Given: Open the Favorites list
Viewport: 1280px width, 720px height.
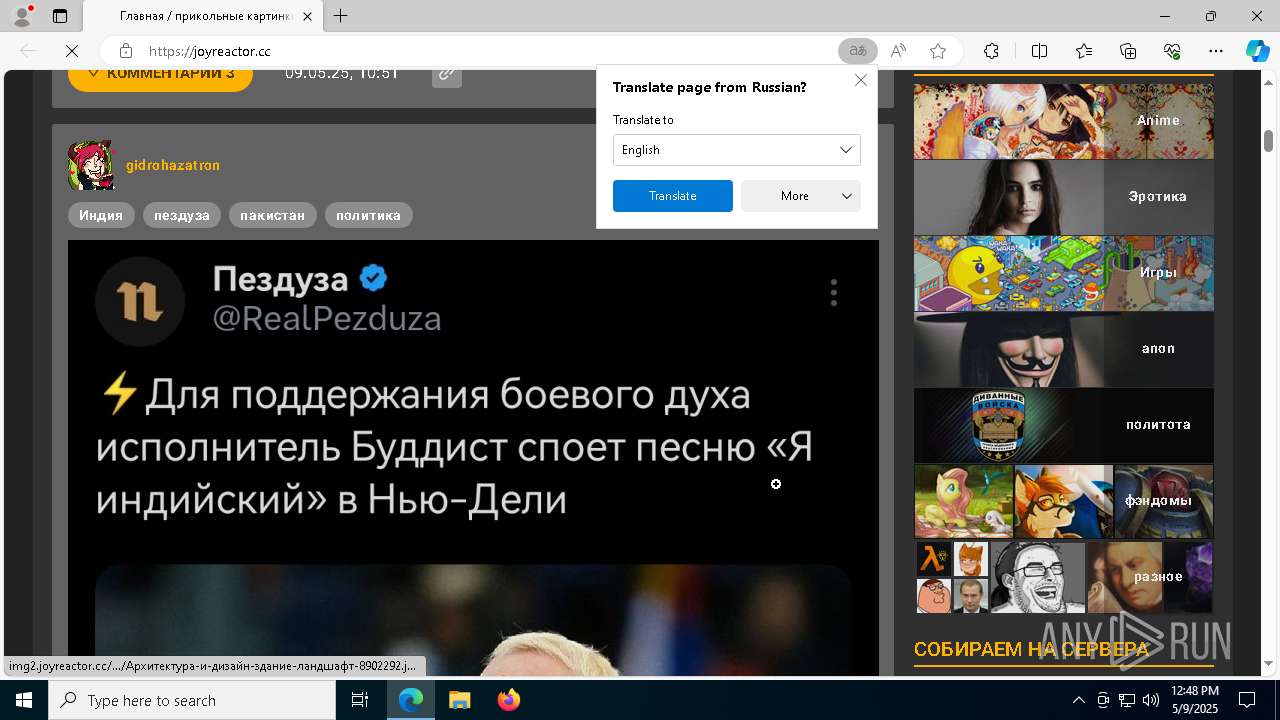Looking at the screenshot, I should [1084, 51].
